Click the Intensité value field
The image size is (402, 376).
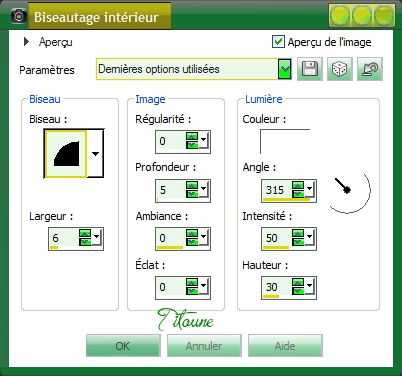pyautogui.click(x=277, y=239)
